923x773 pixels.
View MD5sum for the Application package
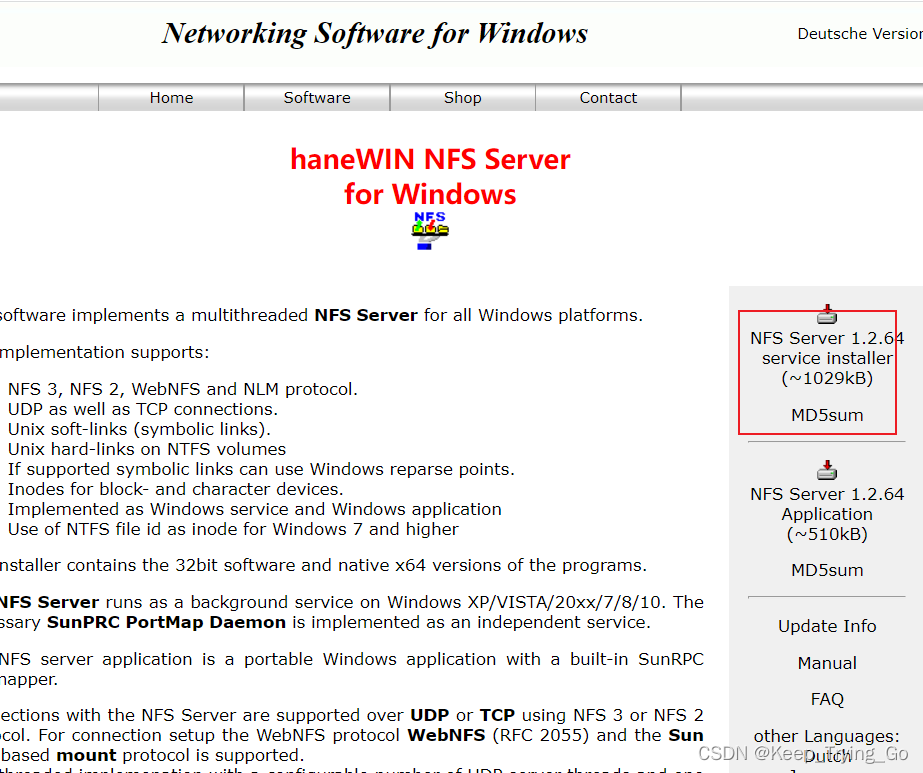(x=826, y=570)
